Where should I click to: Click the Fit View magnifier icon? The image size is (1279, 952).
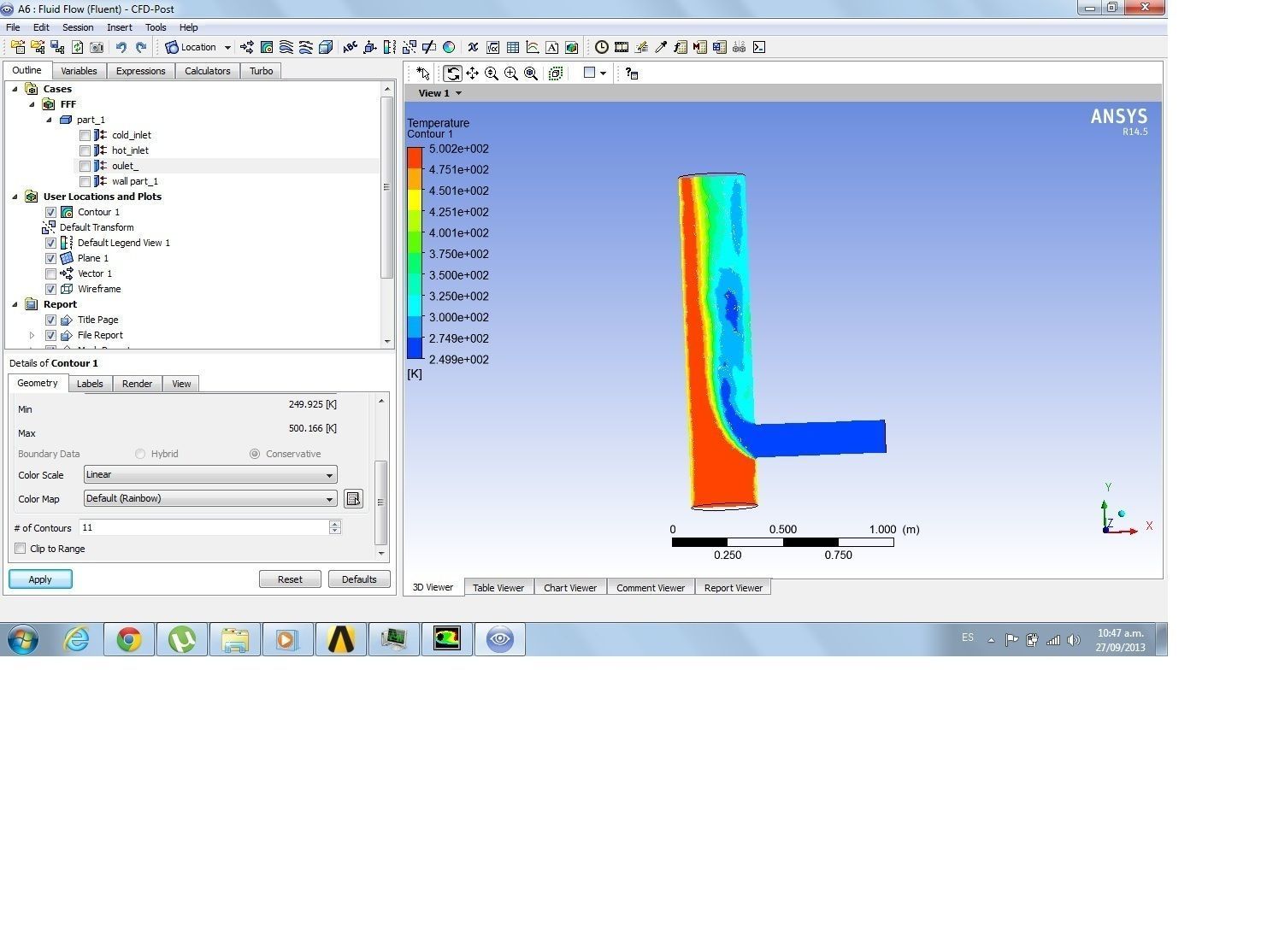coord(531,73)
